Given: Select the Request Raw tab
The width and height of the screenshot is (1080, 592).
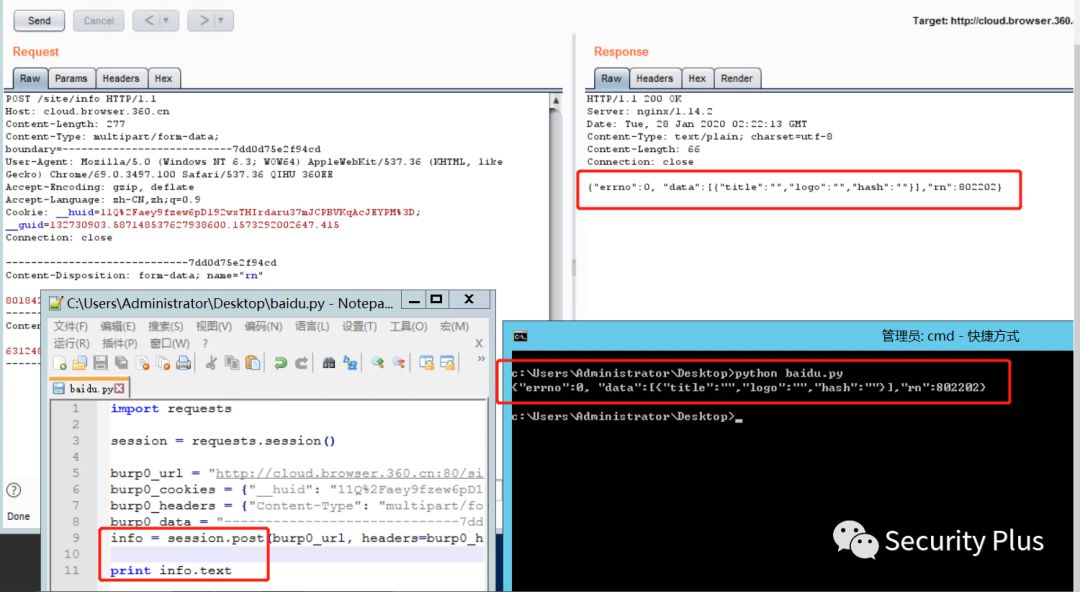Looking at the screenshot, I should 30,79.
